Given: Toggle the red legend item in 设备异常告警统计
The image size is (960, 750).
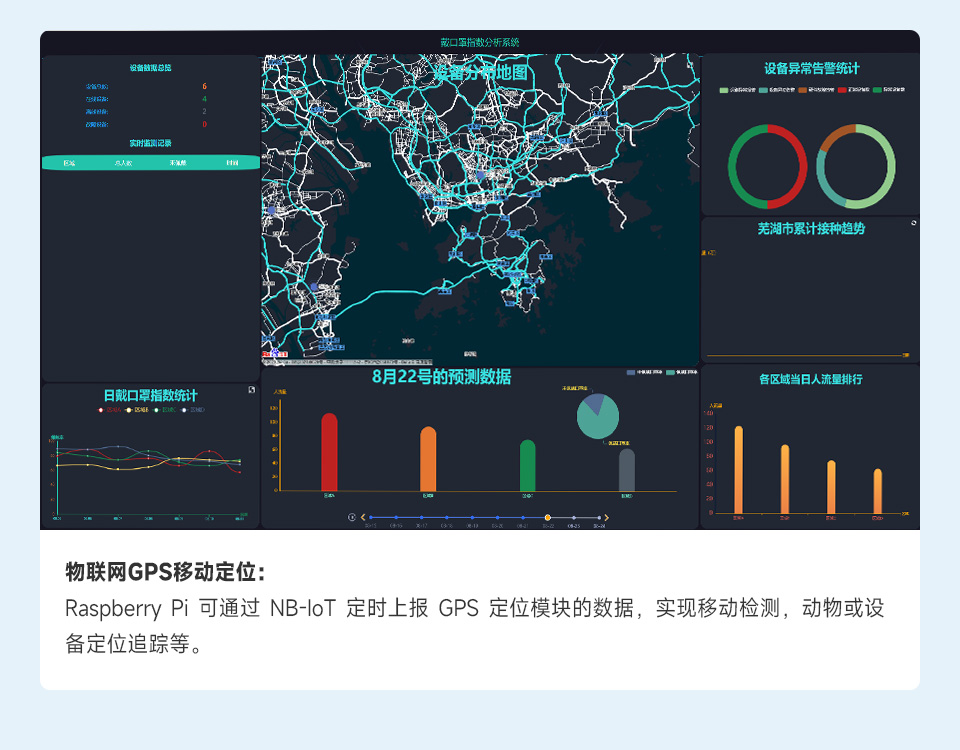Looking at the screenshot, I should pos(842,89).
